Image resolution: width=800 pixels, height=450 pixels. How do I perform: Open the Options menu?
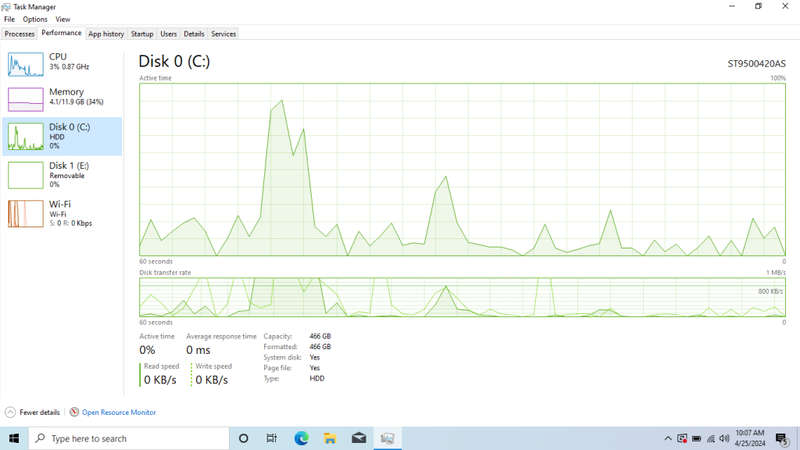point(35,19)
